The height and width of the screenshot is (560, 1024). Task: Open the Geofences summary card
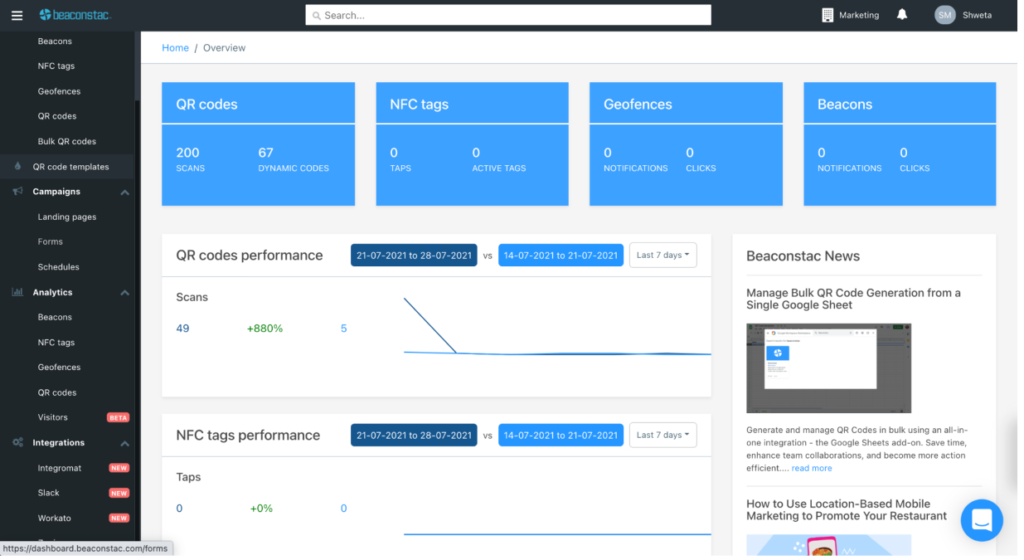(x=686, y=144)
